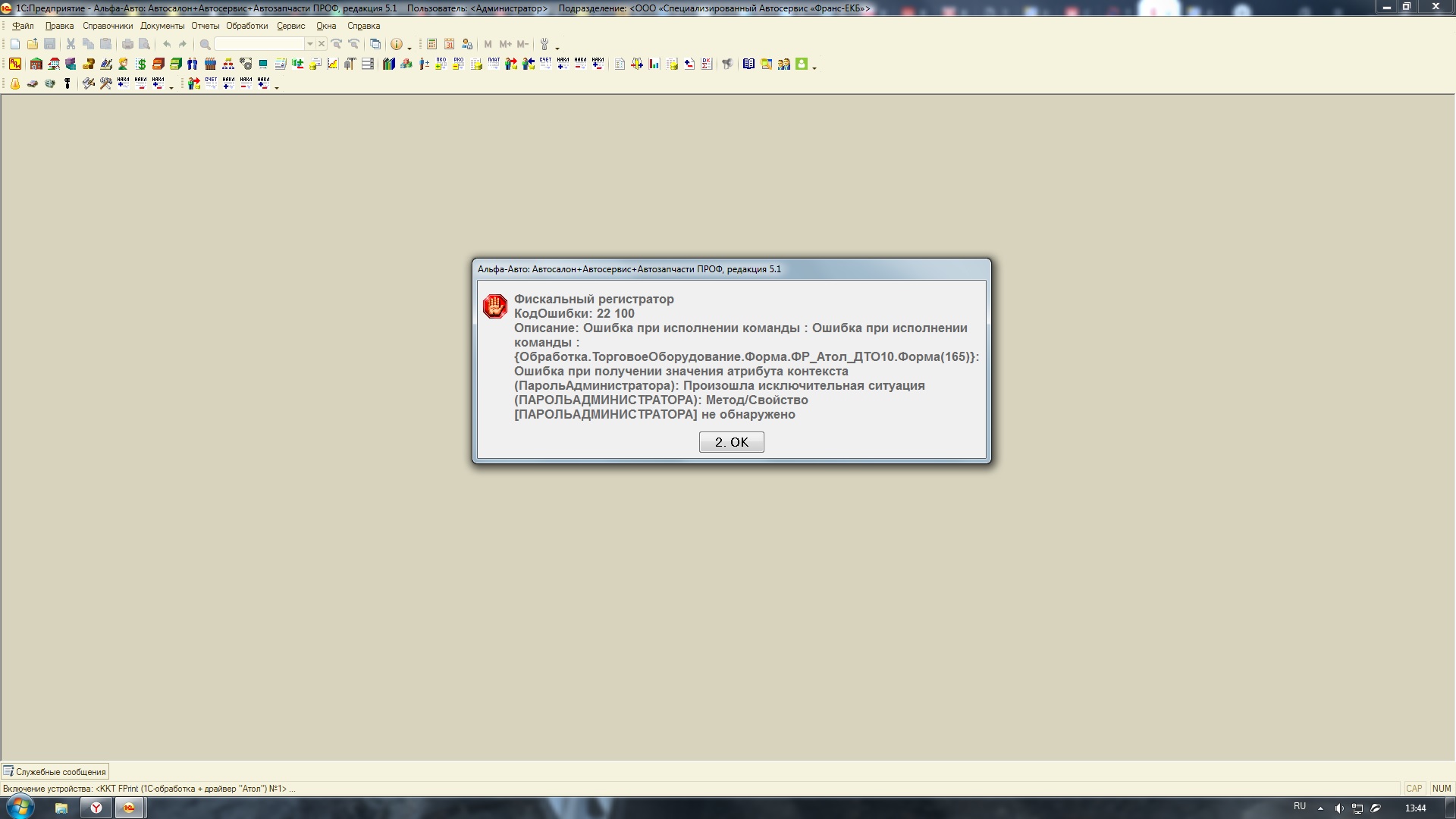The image size is (1456, 819).
Task: Click the Print preview icon
Action: point(144,44)
